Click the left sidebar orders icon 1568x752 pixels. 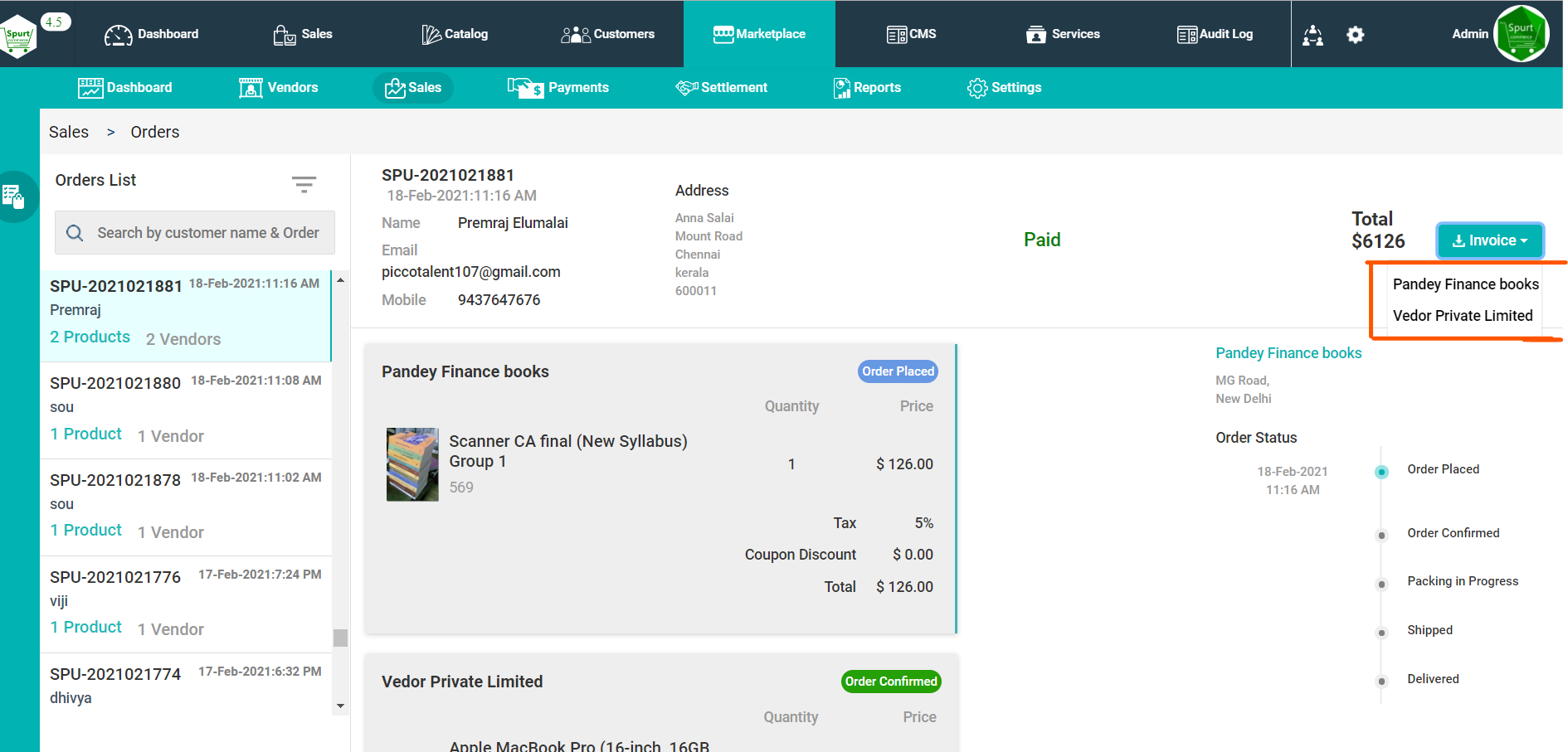[x=13, y=196]
